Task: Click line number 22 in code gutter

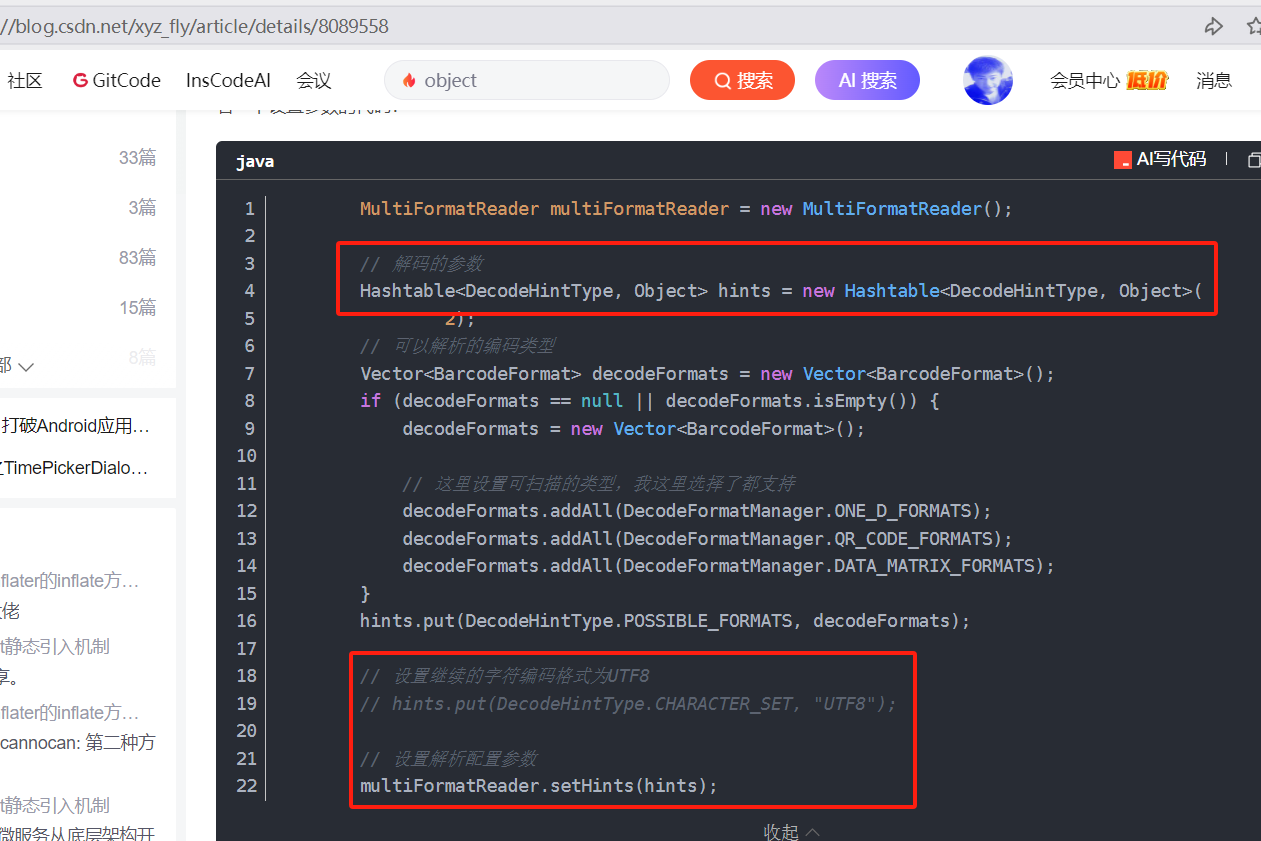Action: [x=246, y=786]
